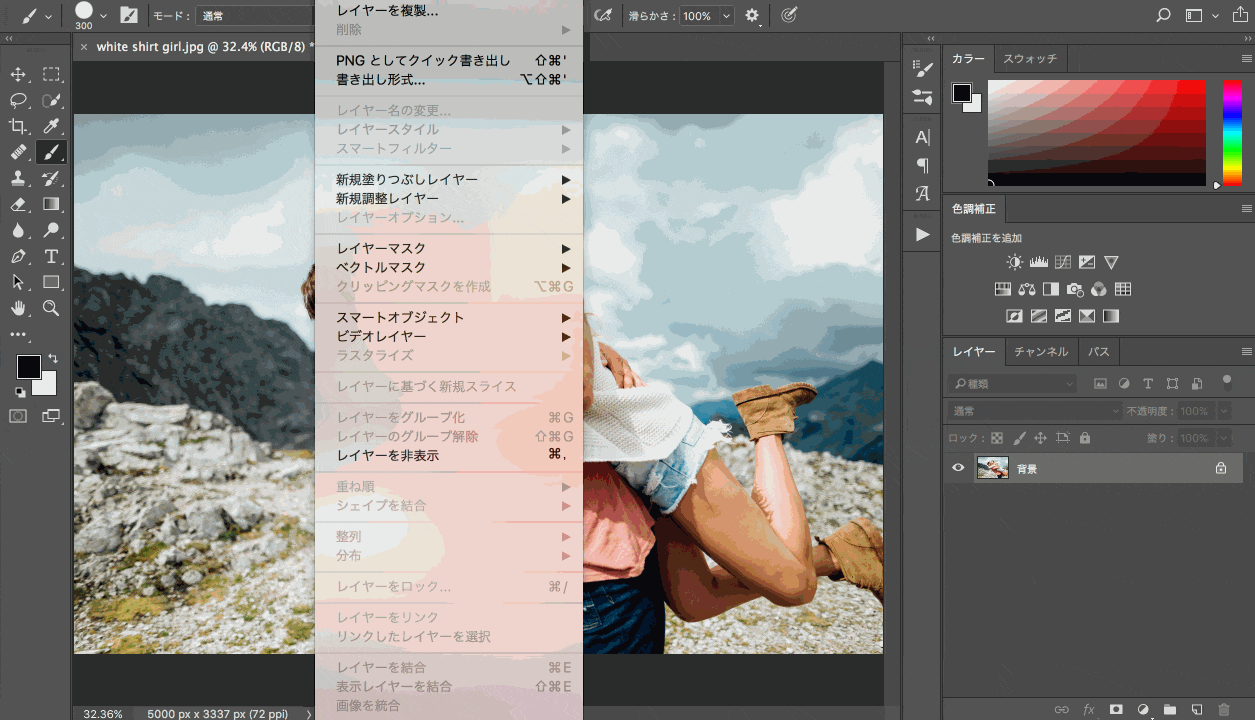Add a Levels adjustment
This screenshot has height=720, width=1255.
1039,262
